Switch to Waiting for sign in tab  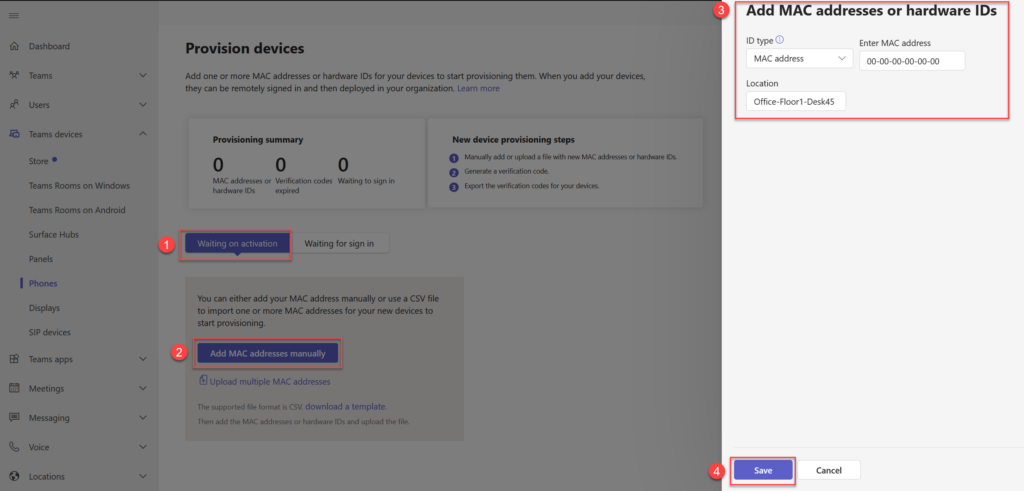340,244
